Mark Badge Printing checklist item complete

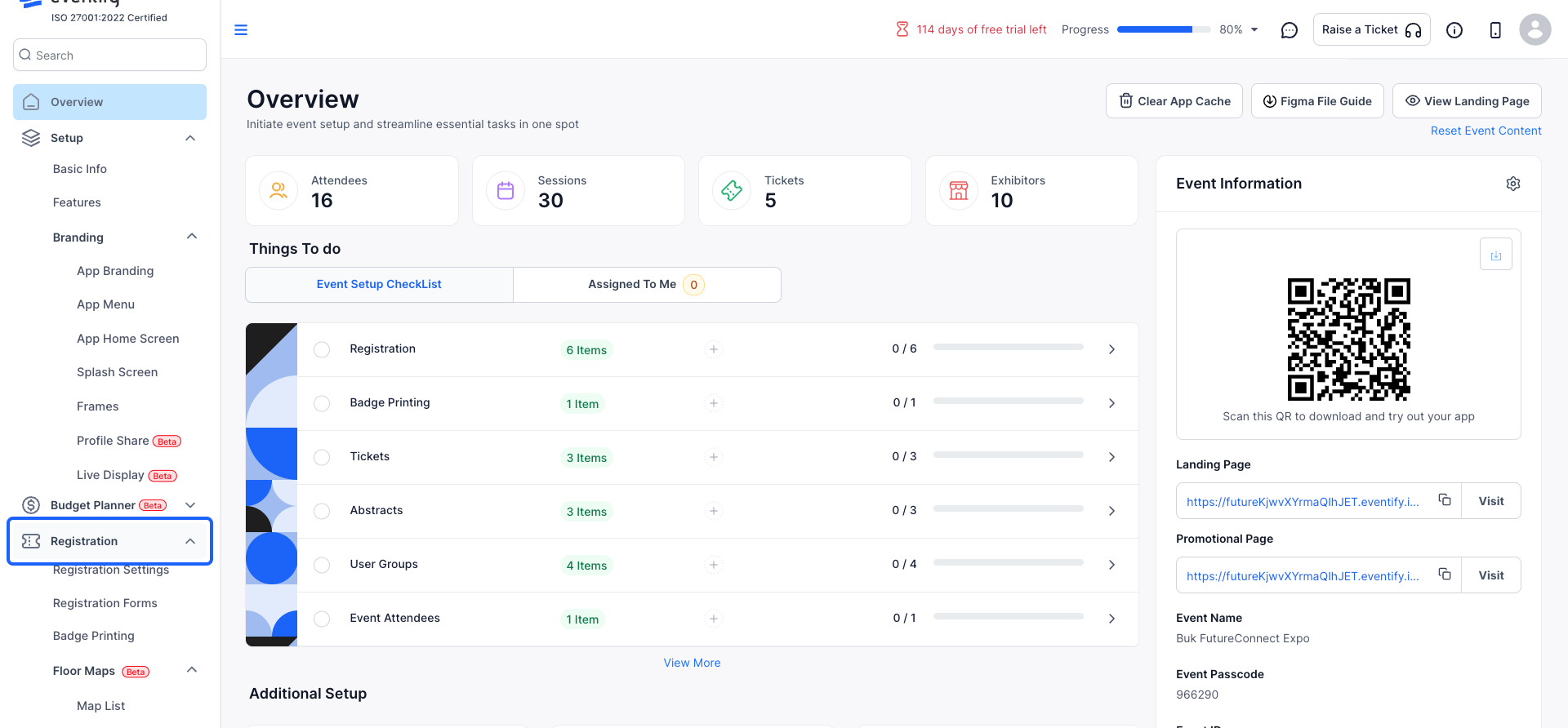[x=322, y=403]
